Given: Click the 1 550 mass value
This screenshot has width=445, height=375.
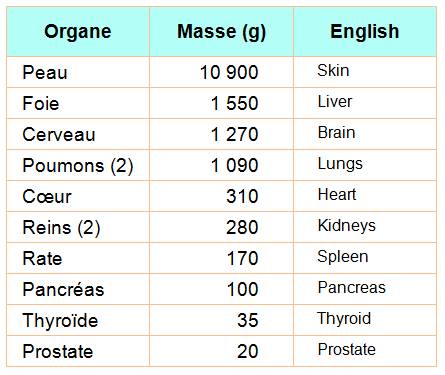Looking at the screenshot, I should 235,103.
